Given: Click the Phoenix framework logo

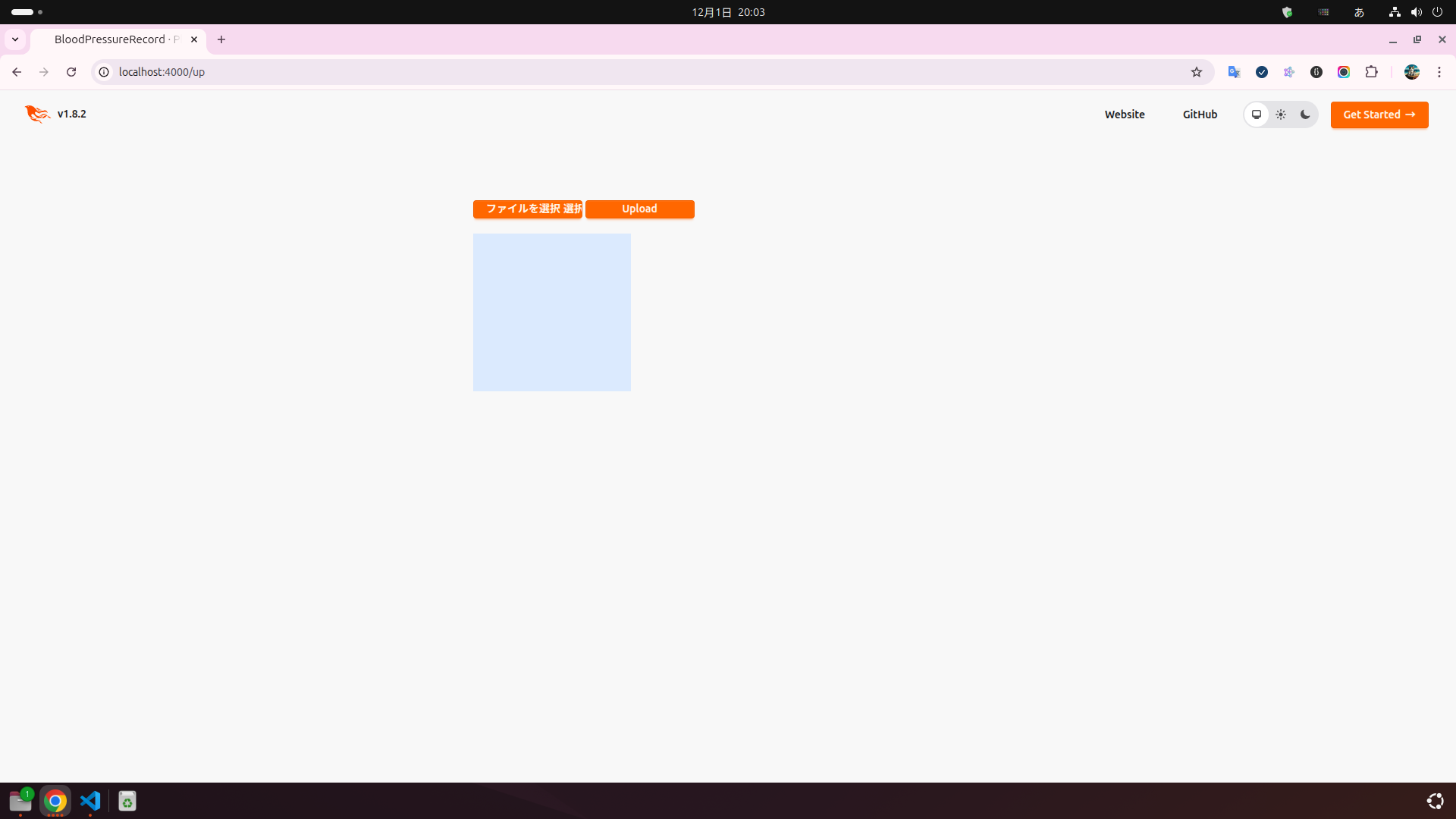Looking at the screenshot, I should pyautogui.click(x=37, y=114).
